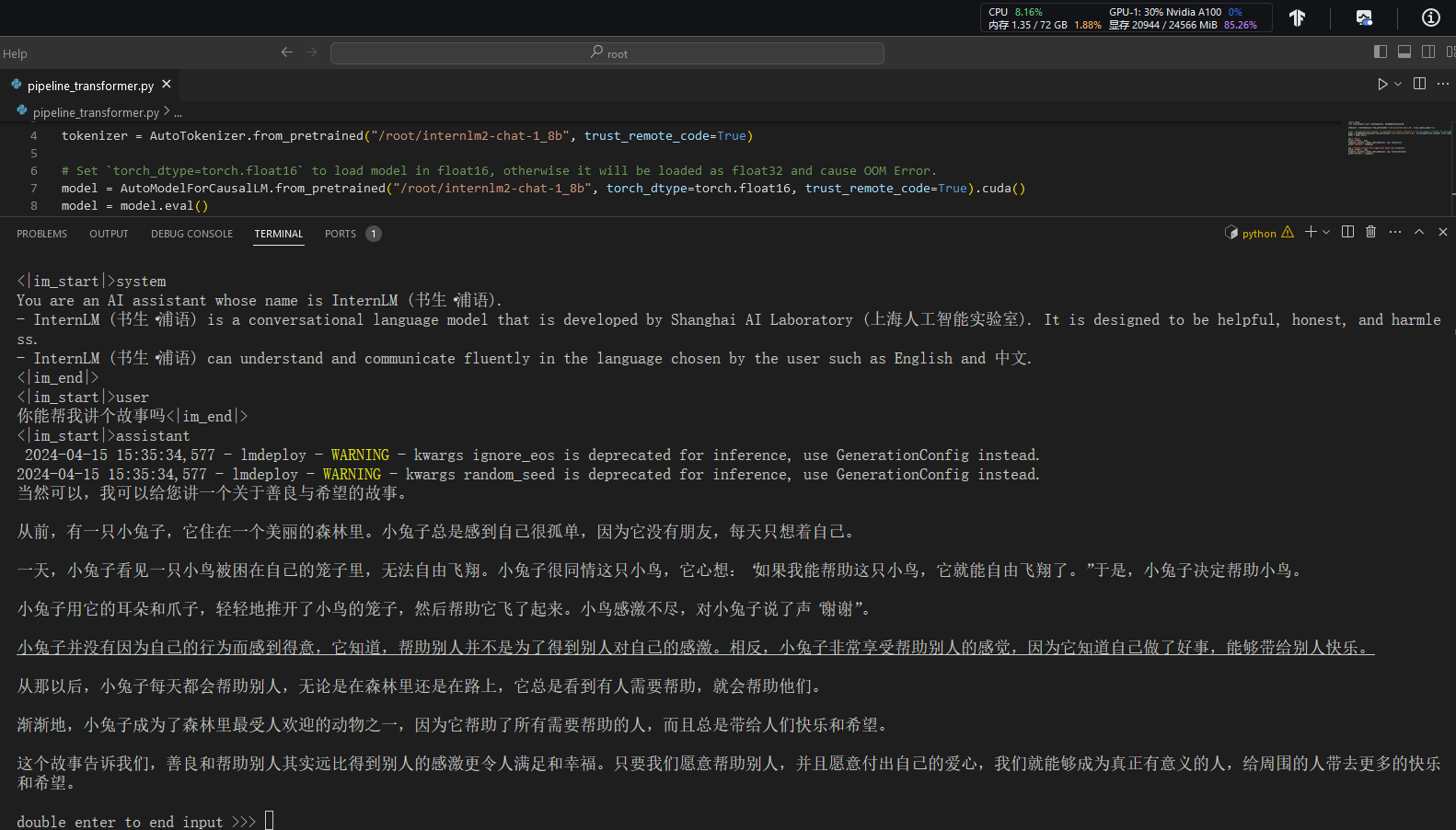Open the run options dropdown arrow
Screen dimensions: 1456x830
click(1398, 84)
